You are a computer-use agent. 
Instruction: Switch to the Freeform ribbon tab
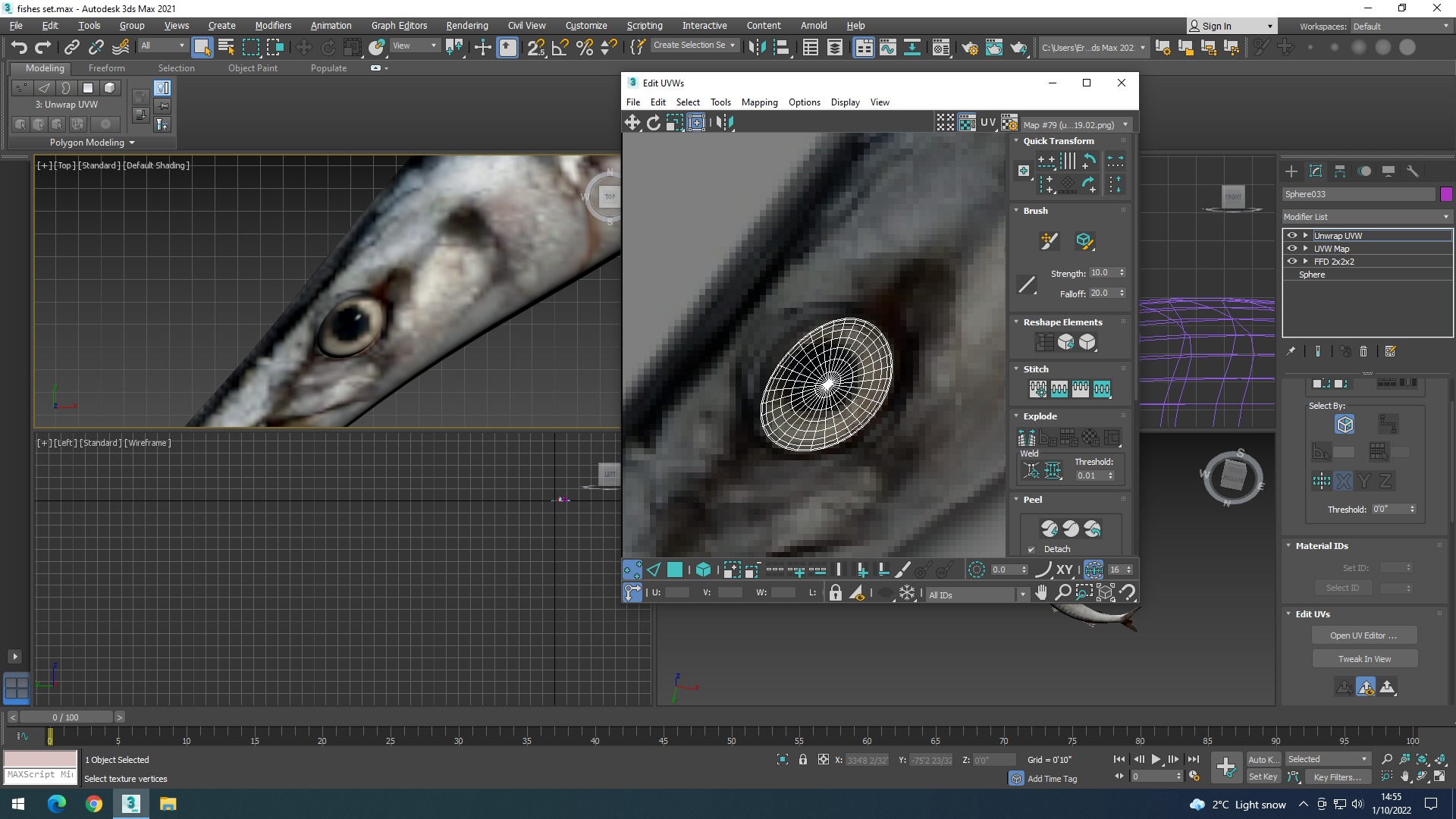[106, 67]
